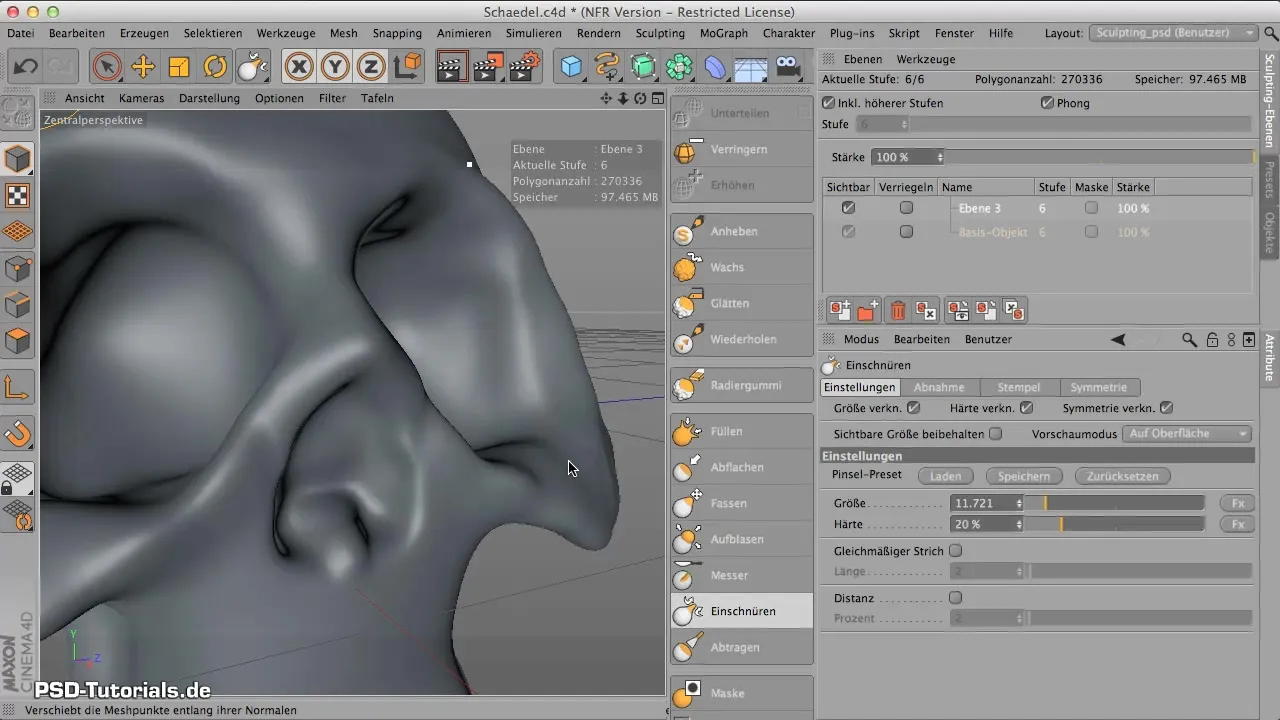Toggle X axis lock
The height and width of the screenshot is (720, 1280).
click(x=298, y=67)
